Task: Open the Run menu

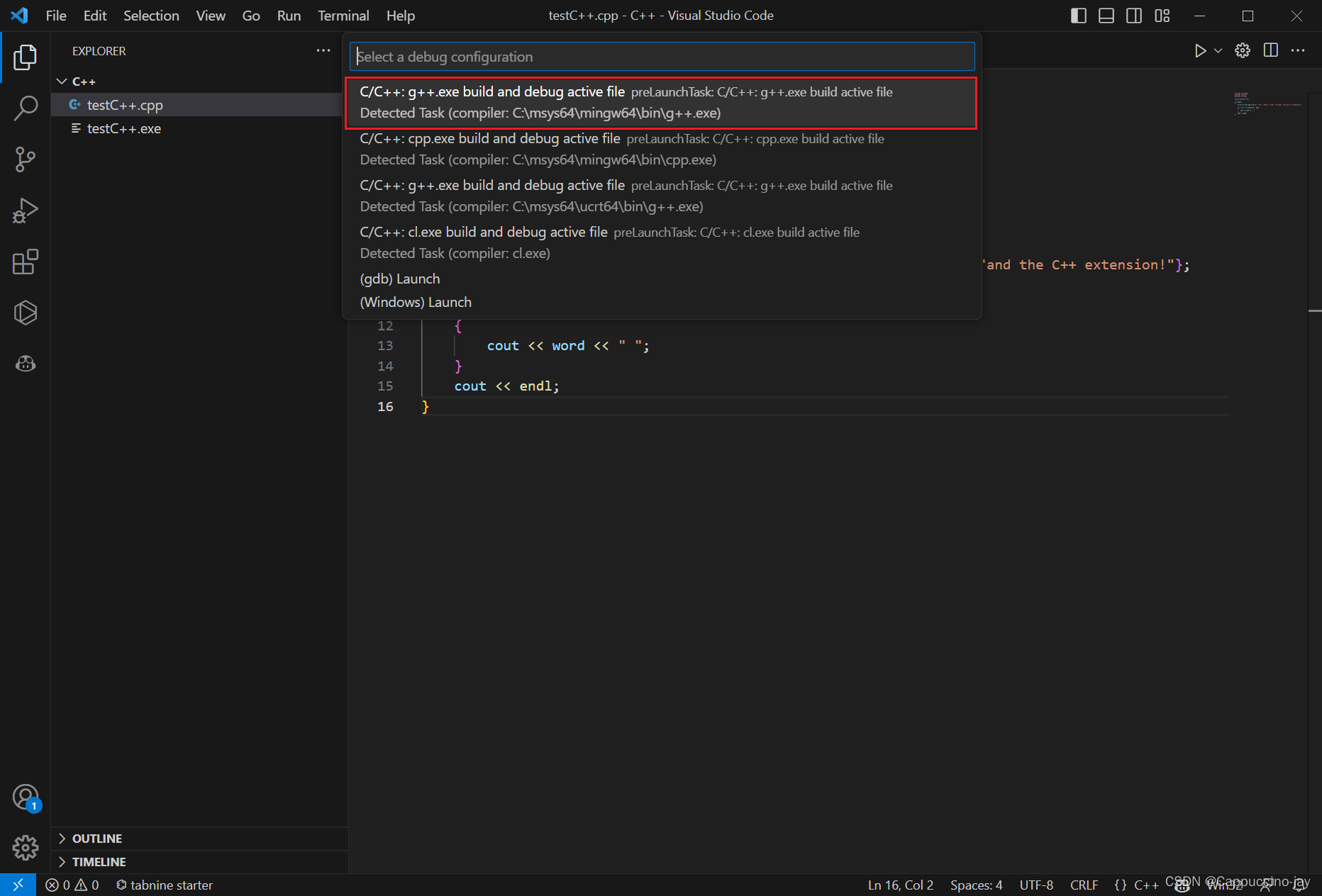Action: pyautogui.click(x=289, y=16)
